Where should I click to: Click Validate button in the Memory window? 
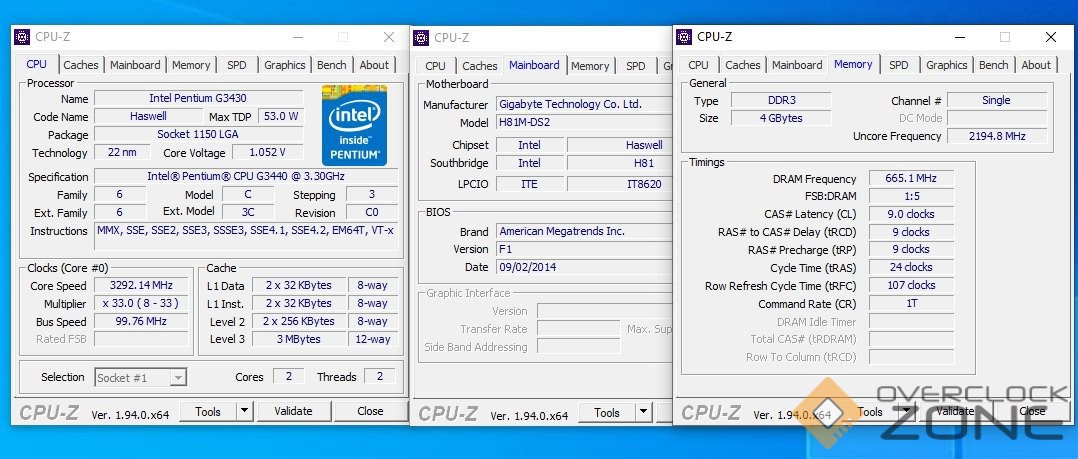coord(955,412)
